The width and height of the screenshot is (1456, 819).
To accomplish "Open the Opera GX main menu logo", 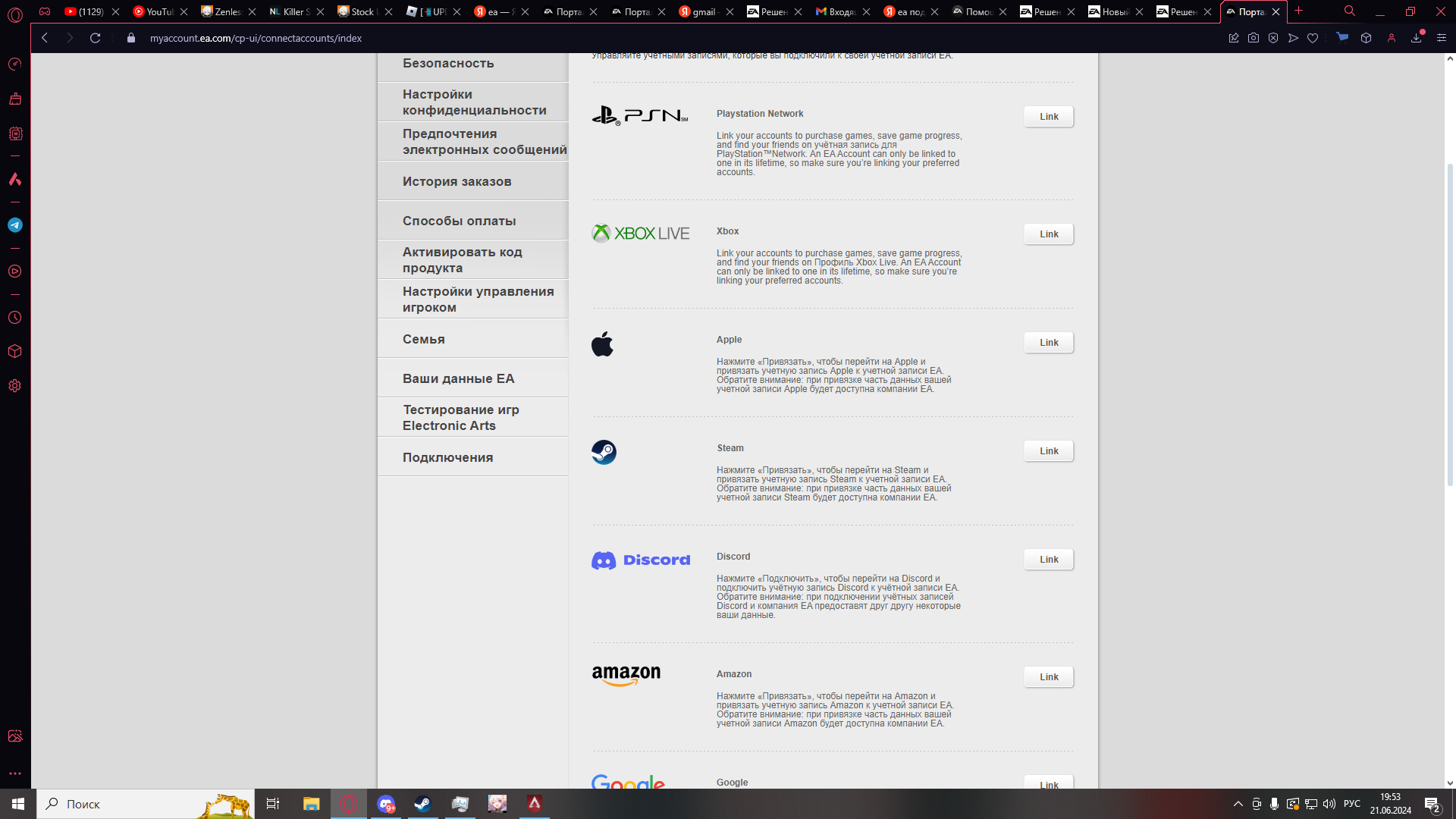I will click(15, 14).
